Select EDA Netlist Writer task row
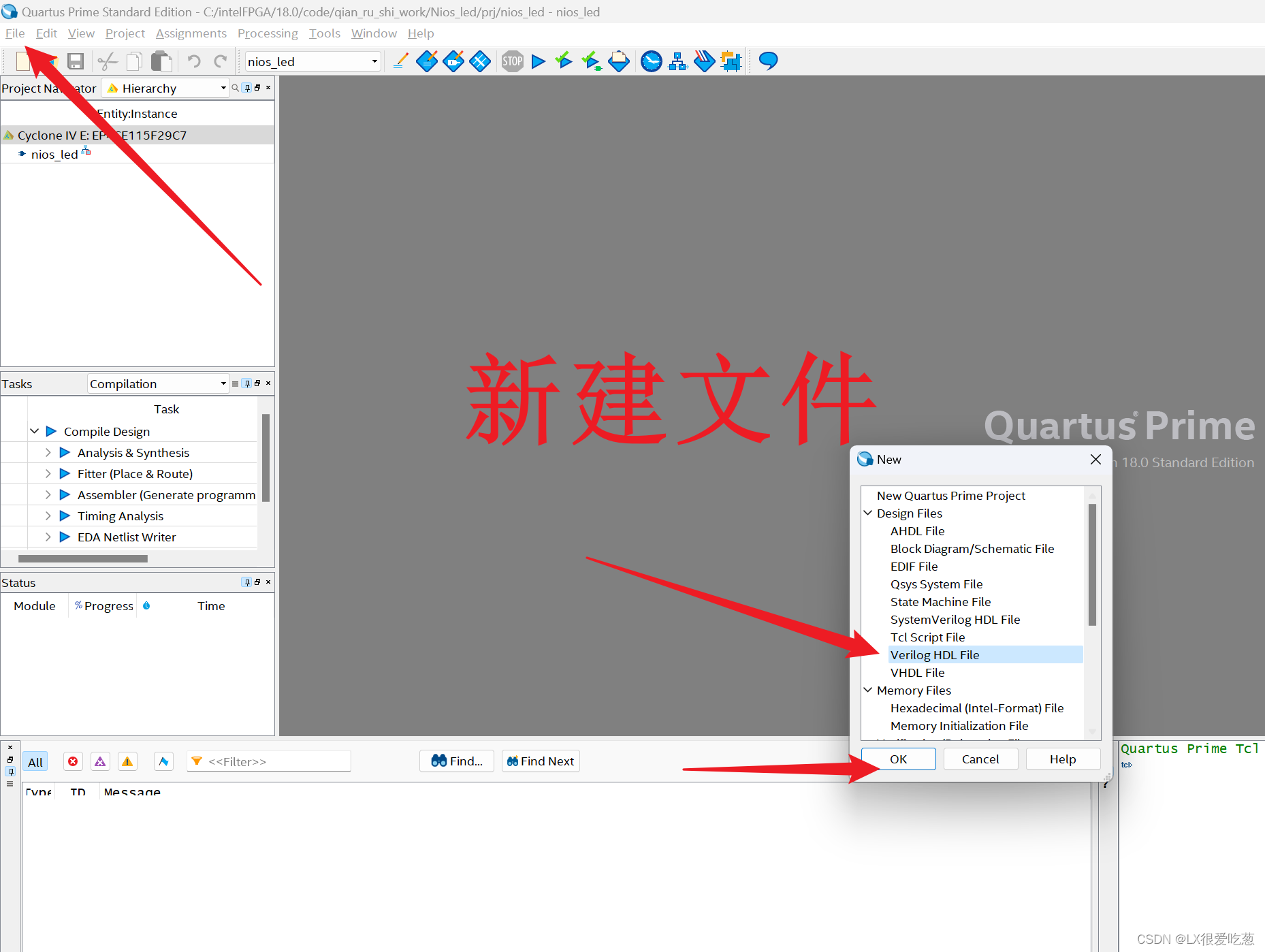1265x952 pixels. (x=127, y=537)
